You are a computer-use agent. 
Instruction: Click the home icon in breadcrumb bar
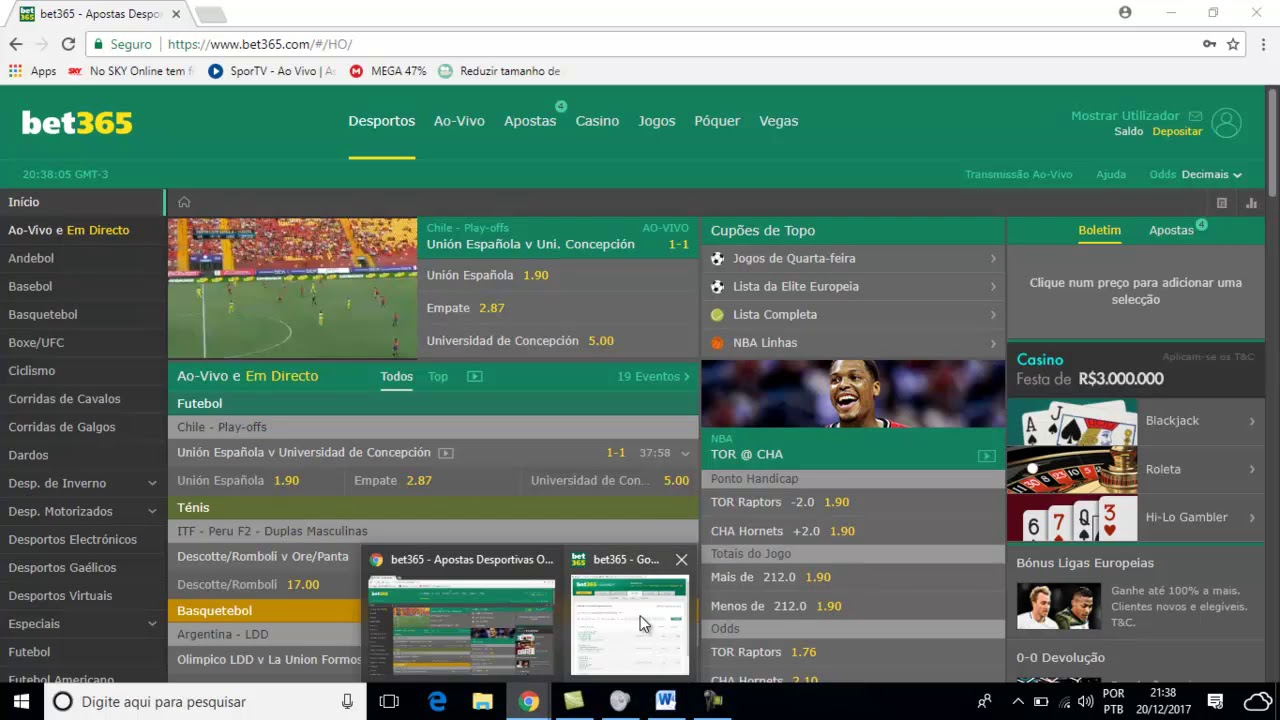(x=184, y=202)
